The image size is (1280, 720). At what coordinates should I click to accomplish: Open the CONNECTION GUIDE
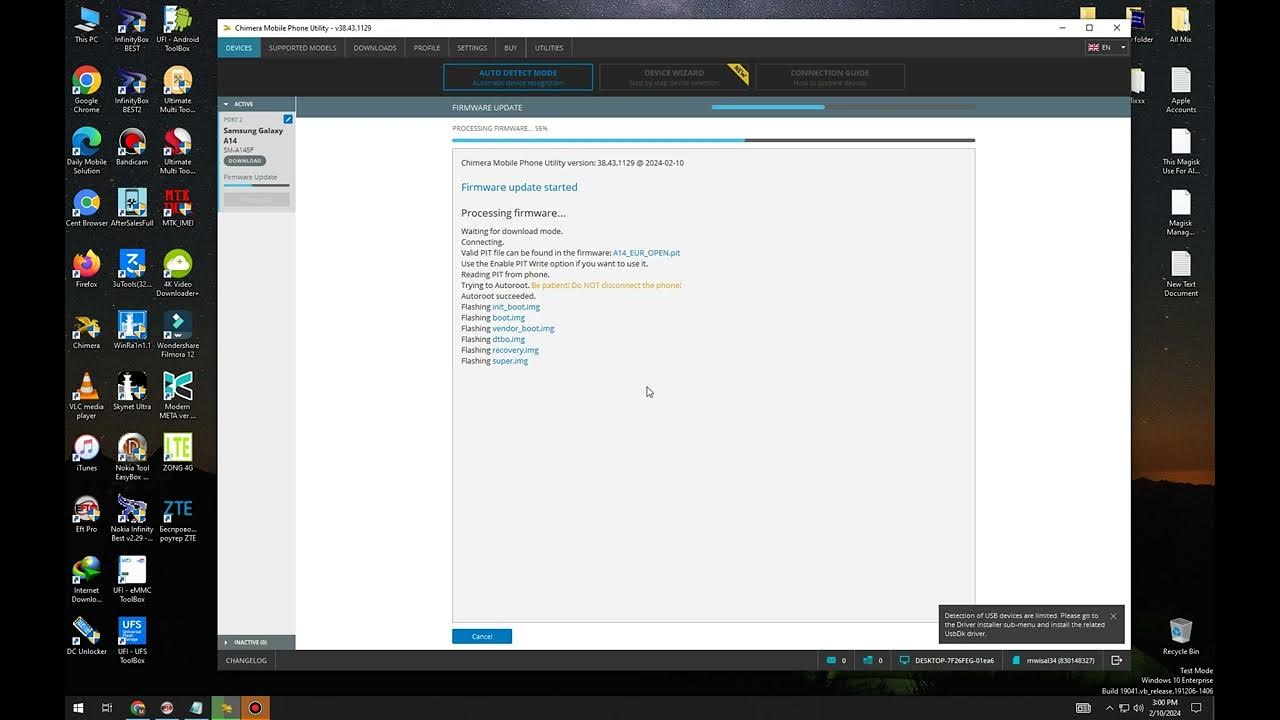pyautogui.click(x=830, y=77)
